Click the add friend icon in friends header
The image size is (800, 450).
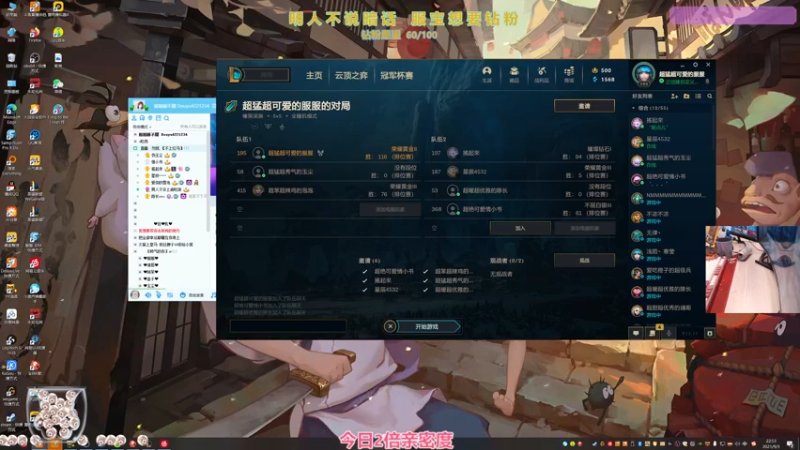[674, 96]
